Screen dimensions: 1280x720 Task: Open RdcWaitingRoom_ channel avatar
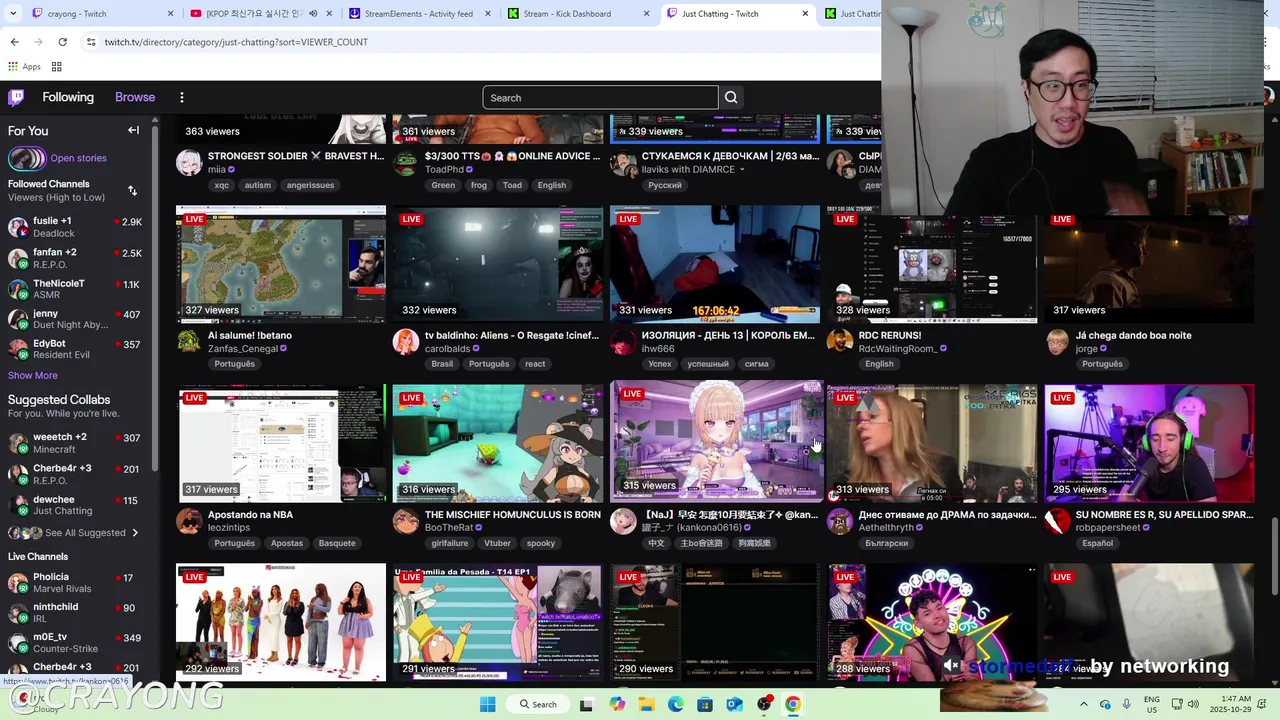click(x=840, y=342)
